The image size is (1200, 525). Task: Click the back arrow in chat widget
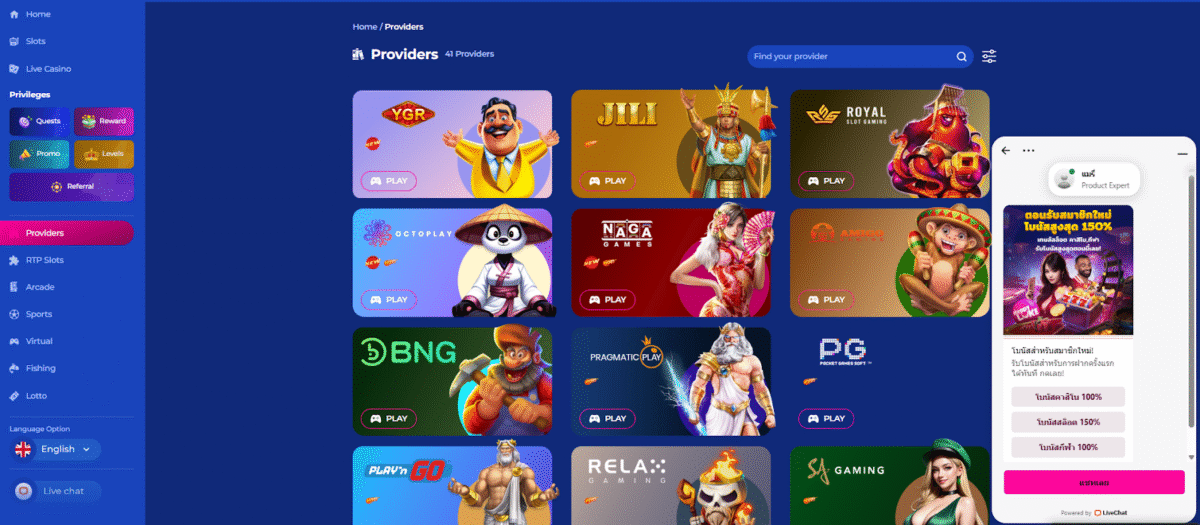point(1006,151)
